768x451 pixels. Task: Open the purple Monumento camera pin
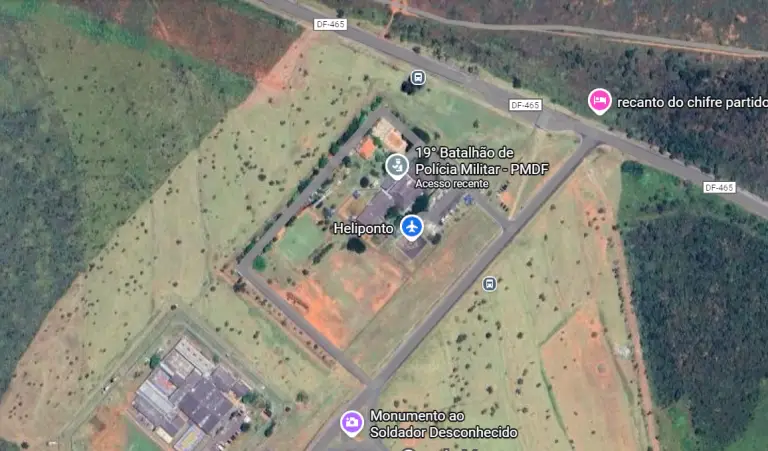(x=352, y=423)
